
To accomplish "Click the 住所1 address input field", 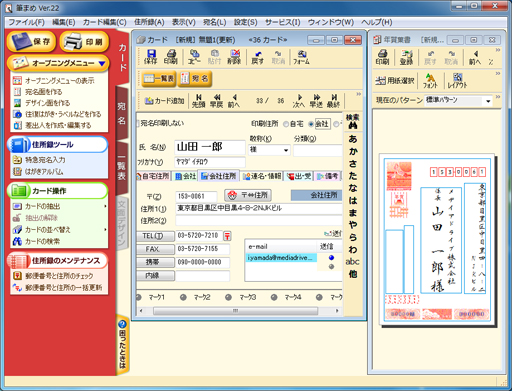I will (259, 209).
